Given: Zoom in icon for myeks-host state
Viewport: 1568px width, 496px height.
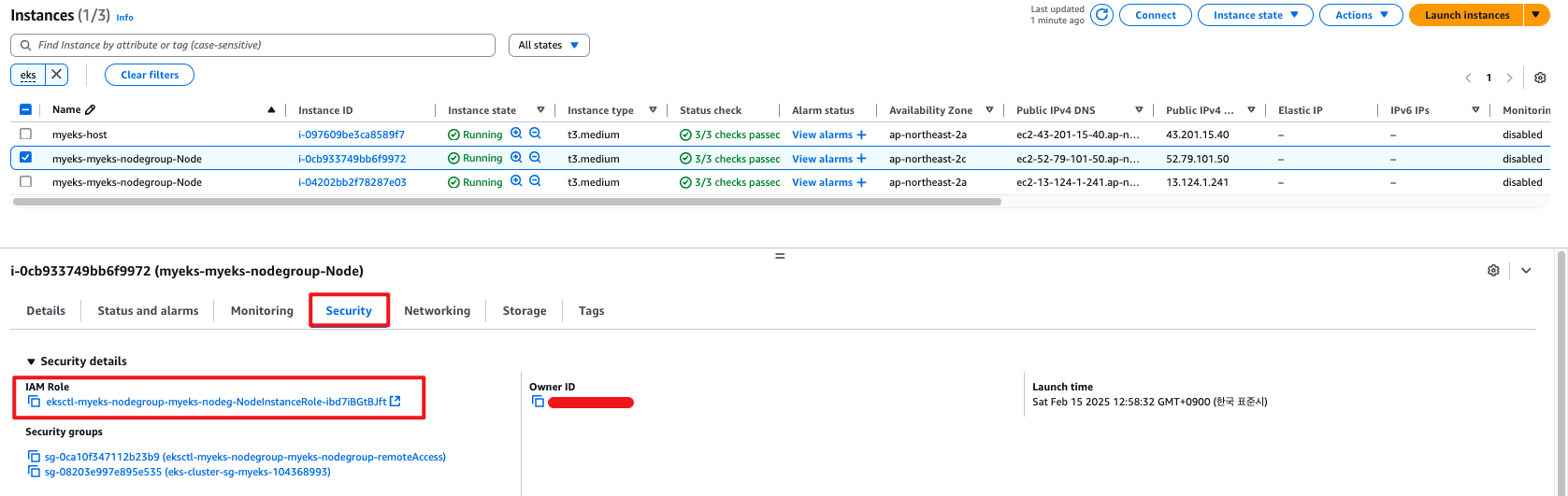Looking at the screenshot, I should [x=516, y=134].
